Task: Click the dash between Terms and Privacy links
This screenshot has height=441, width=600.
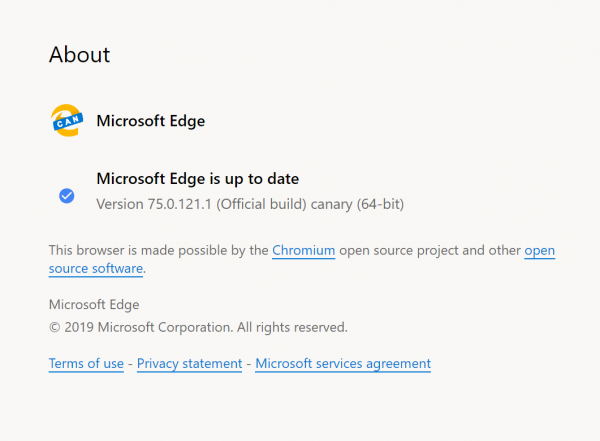Action: coord(130,363)
